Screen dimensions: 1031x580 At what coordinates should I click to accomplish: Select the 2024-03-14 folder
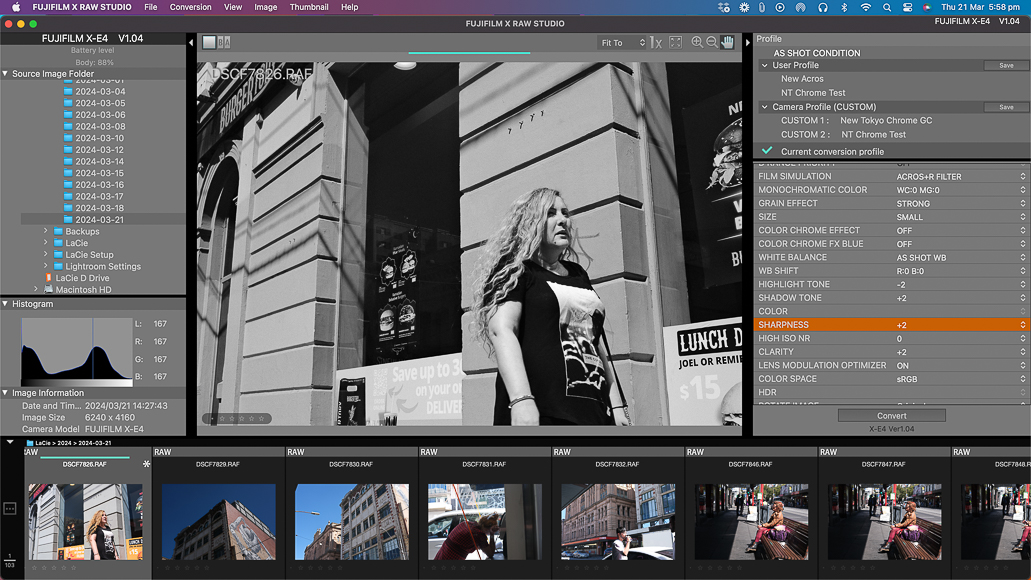[x=99, y=161]
